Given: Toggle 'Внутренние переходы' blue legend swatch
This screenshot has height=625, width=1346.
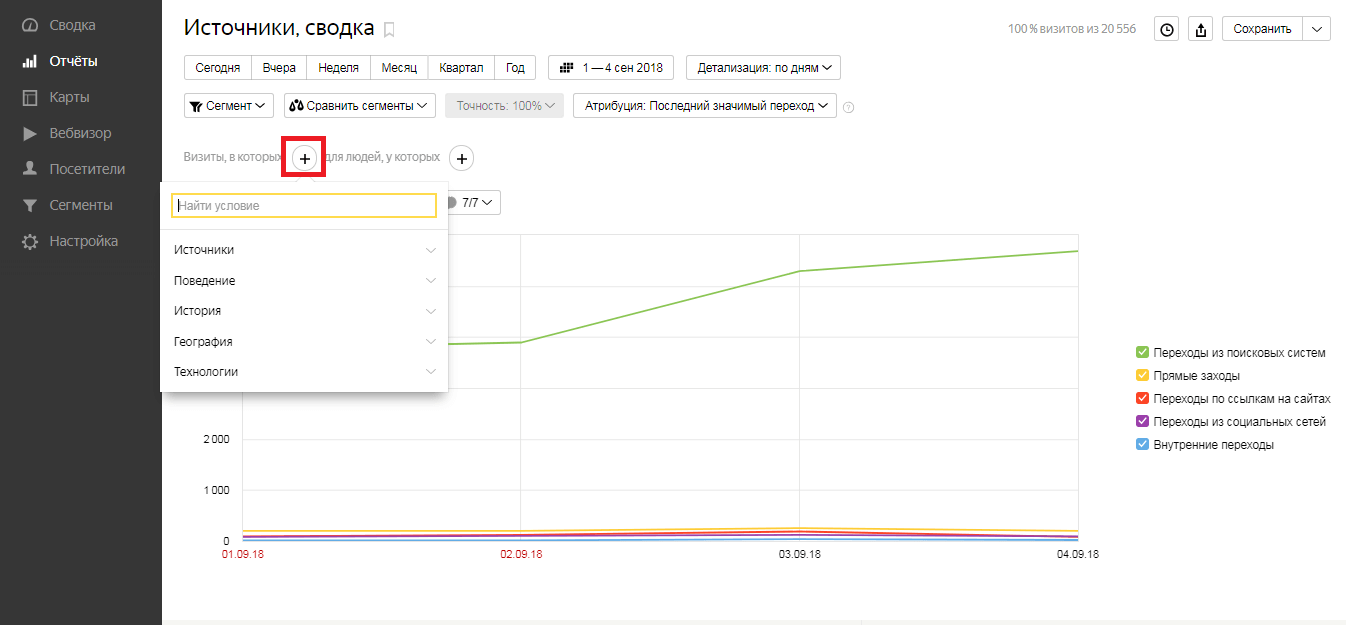Looking at the screenshot, I should click(1142, 444).
